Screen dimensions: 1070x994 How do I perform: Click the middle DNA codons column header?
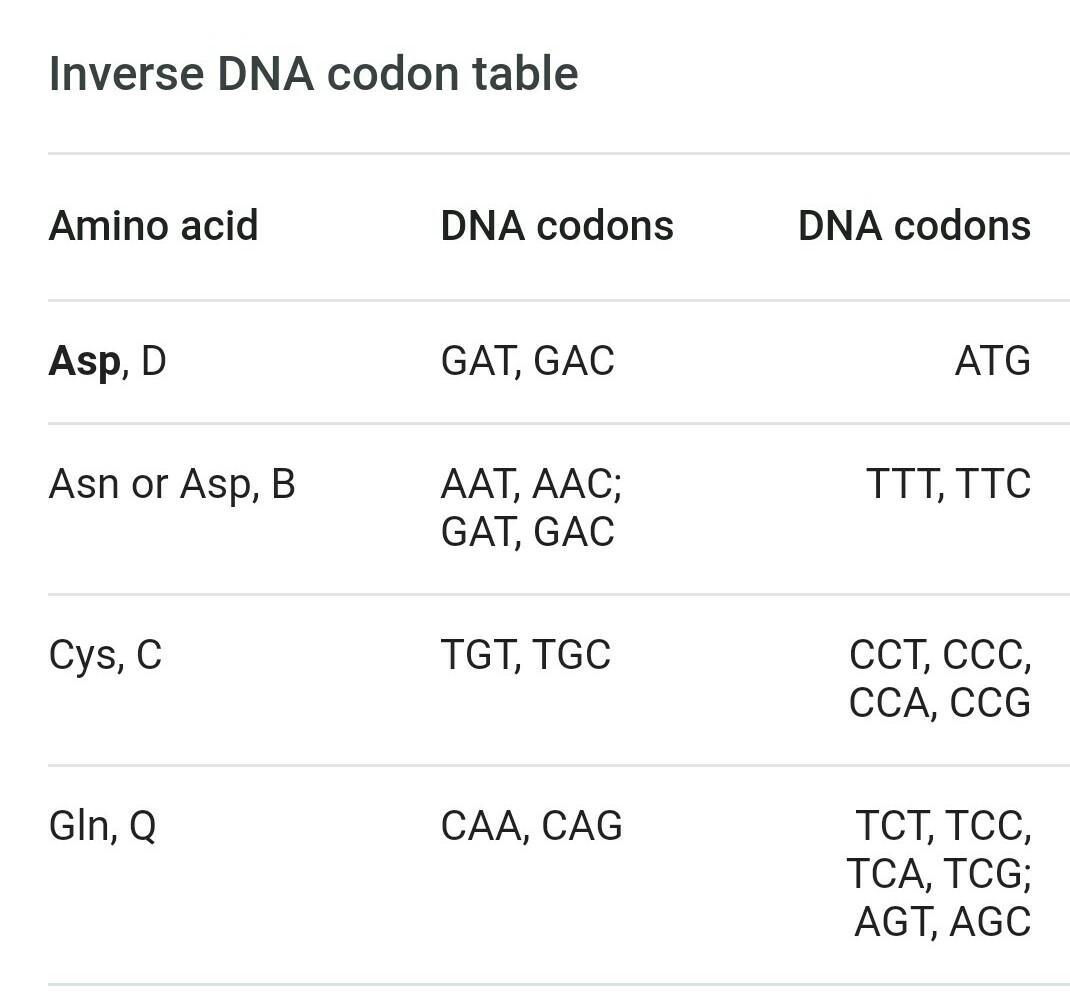(x=557, y=226)
